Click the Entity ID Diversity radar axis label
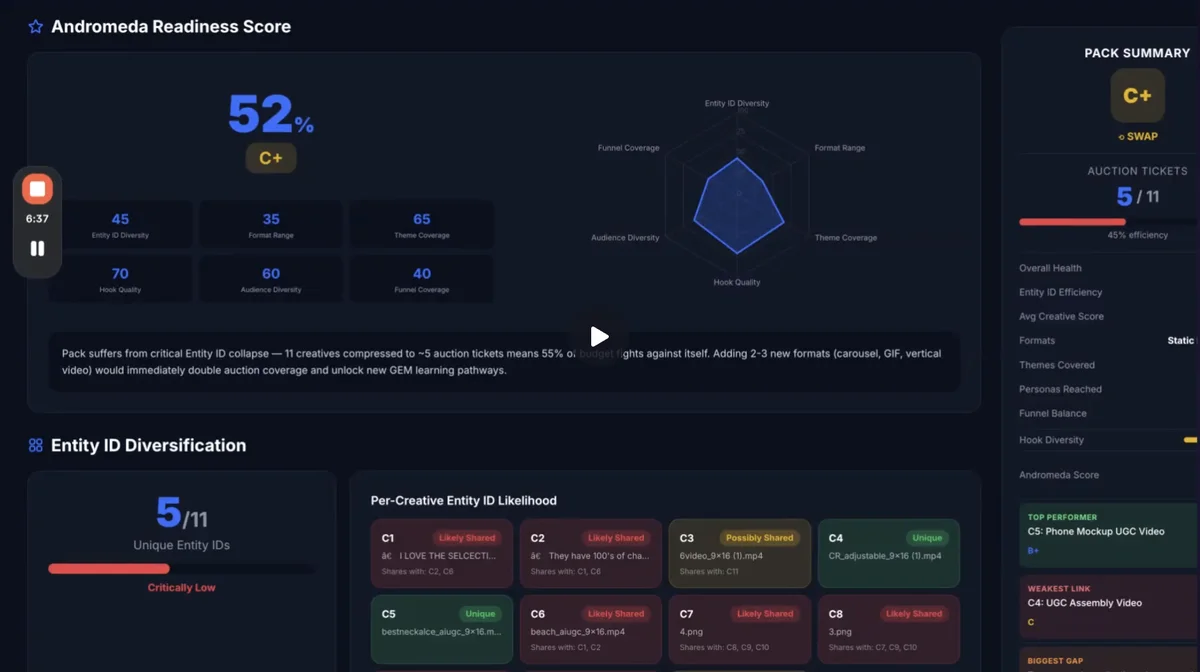The width and height of the screenshot is (1200, 672). pos(737,103)
